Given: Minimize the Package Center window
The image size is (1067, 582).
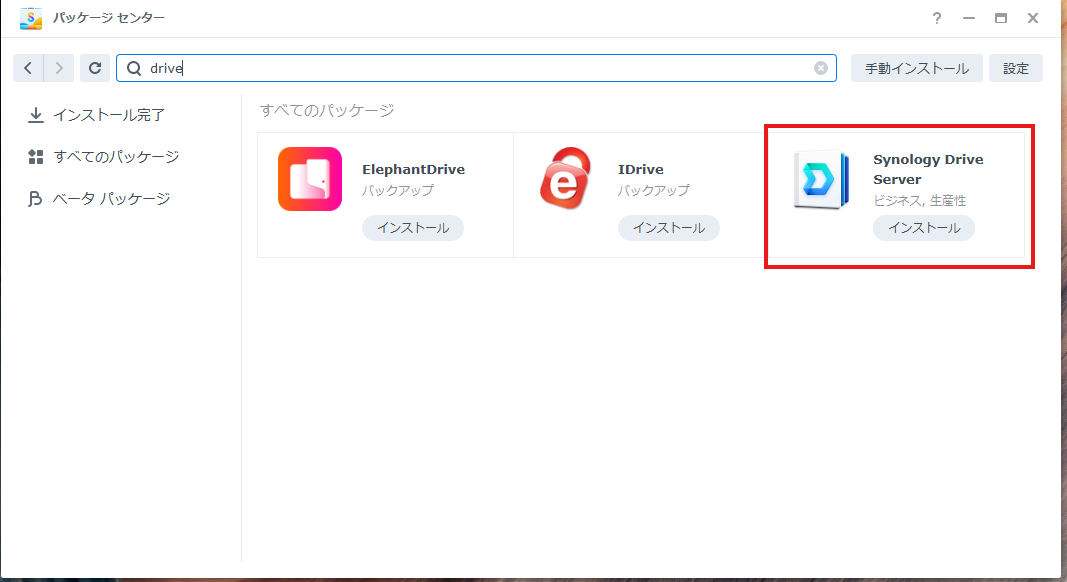Looking at the screenshot, I should (x=969, y=18).
